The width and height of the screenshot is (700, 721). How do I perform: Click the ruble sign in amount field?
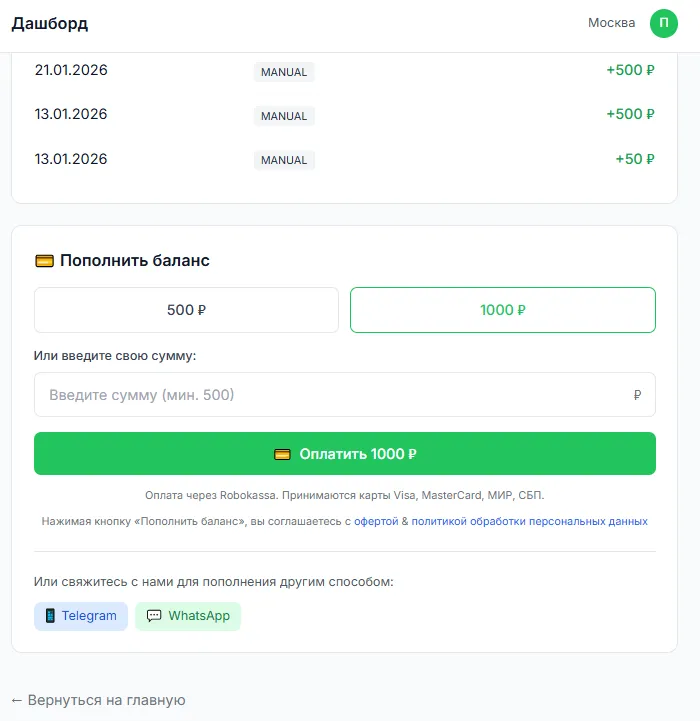tap(637, 395)
